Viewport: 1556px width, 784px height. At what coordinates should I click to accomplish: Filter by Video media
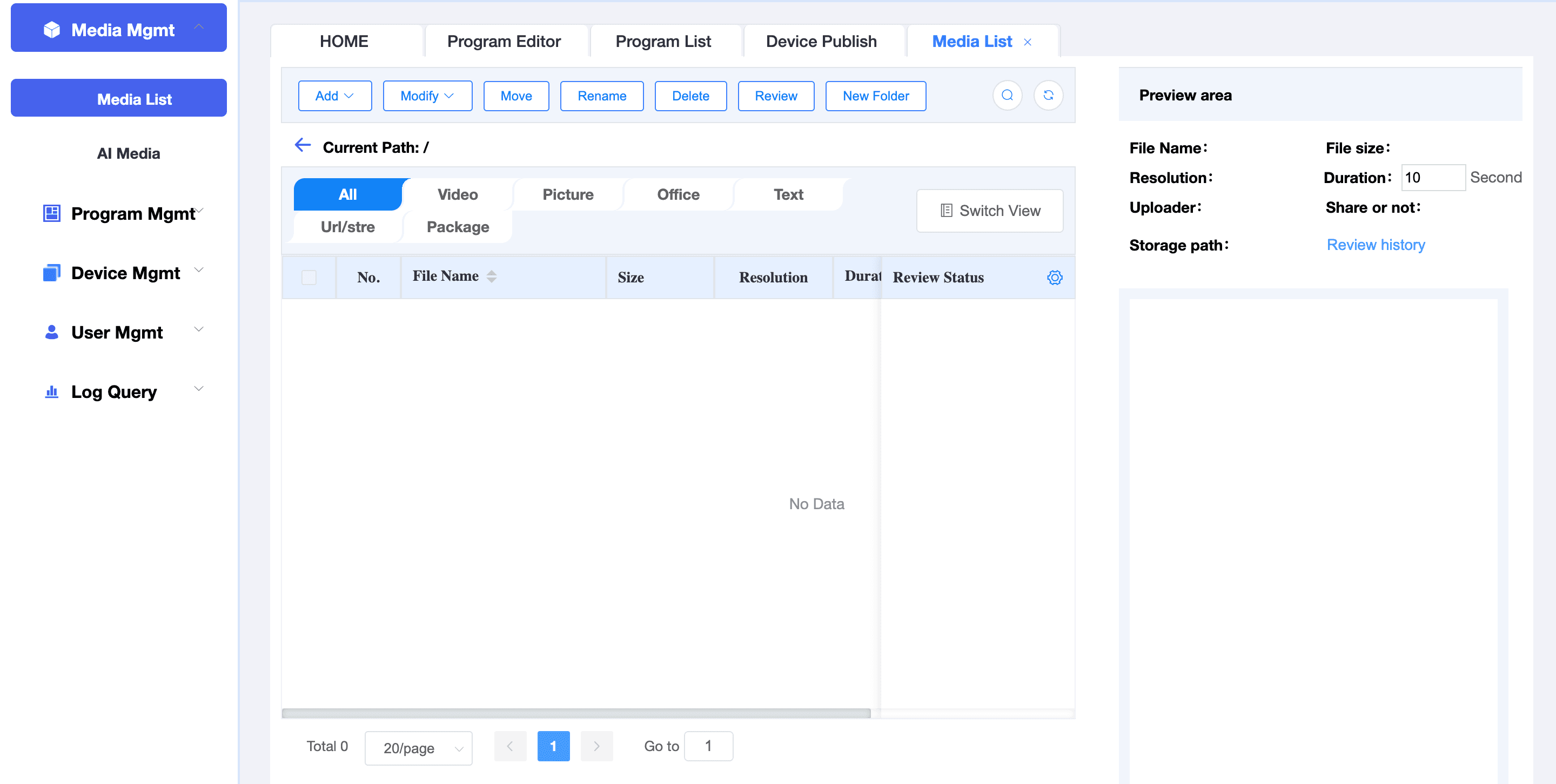pyautogui.click(x=458, y=194)
